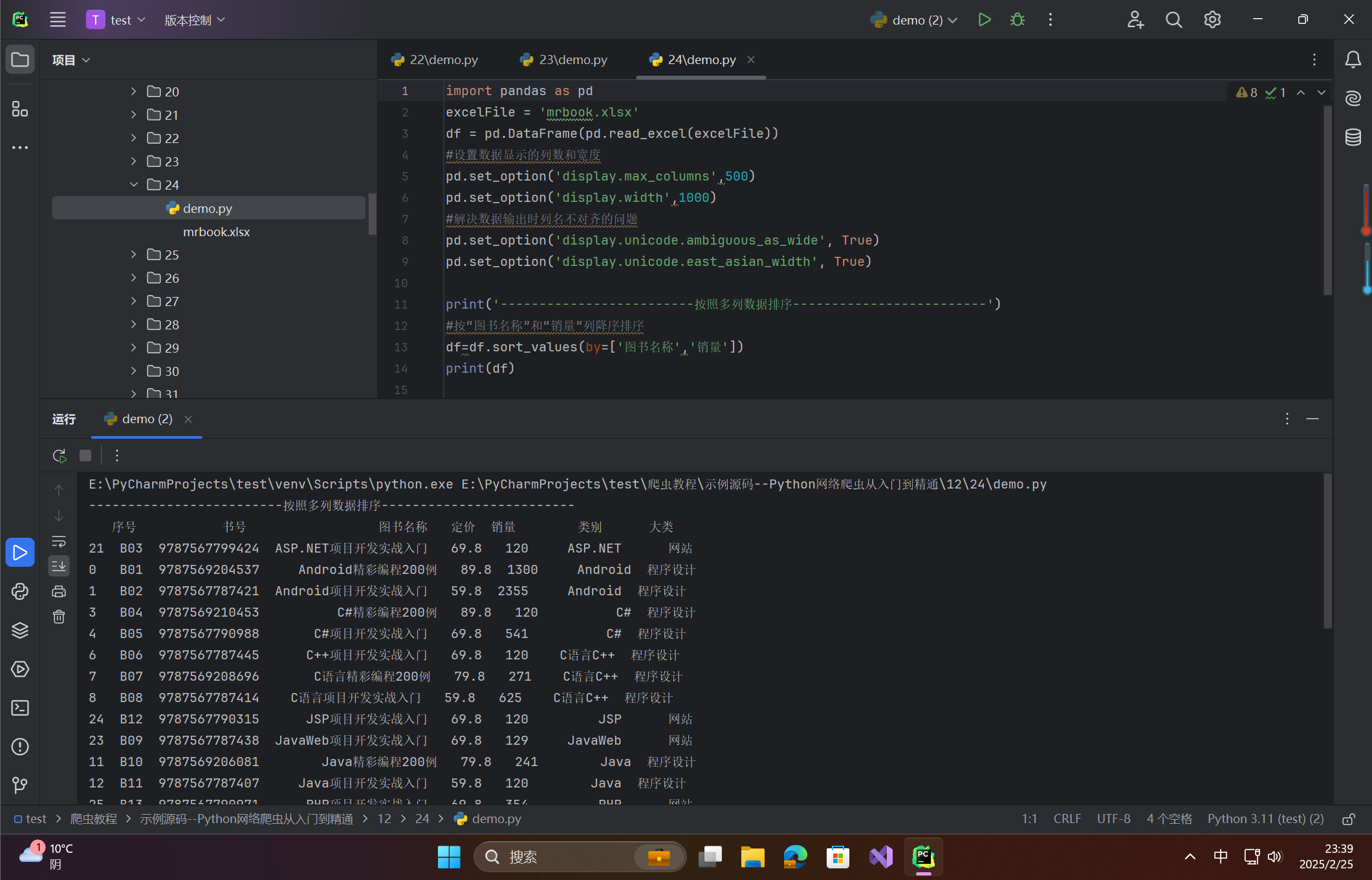Click the console vertical scrollbar

pyautogui.click(x=1327, y=551)
